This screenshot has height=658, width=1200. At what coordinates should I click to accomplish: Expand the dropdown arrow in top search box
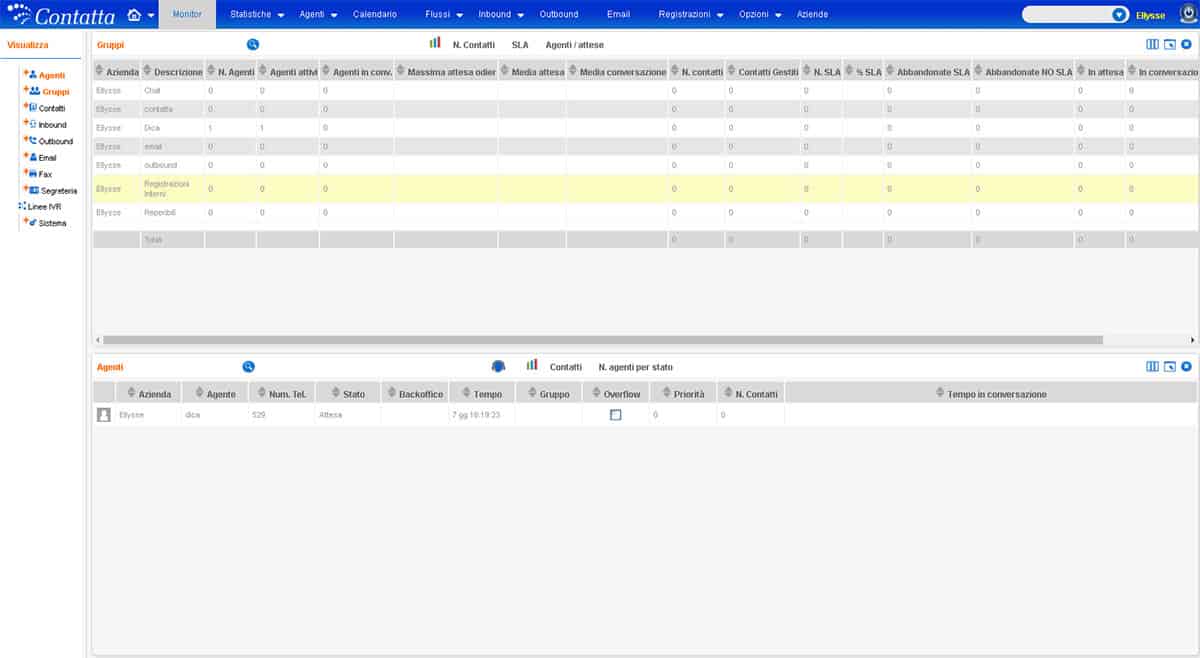[1119, 15]
